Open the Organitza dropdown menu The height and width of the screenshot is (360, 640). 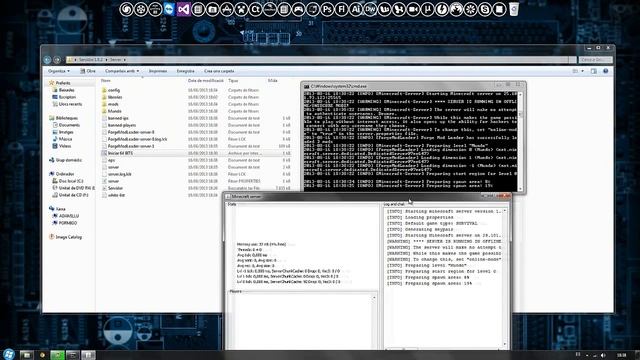(59, 71)
